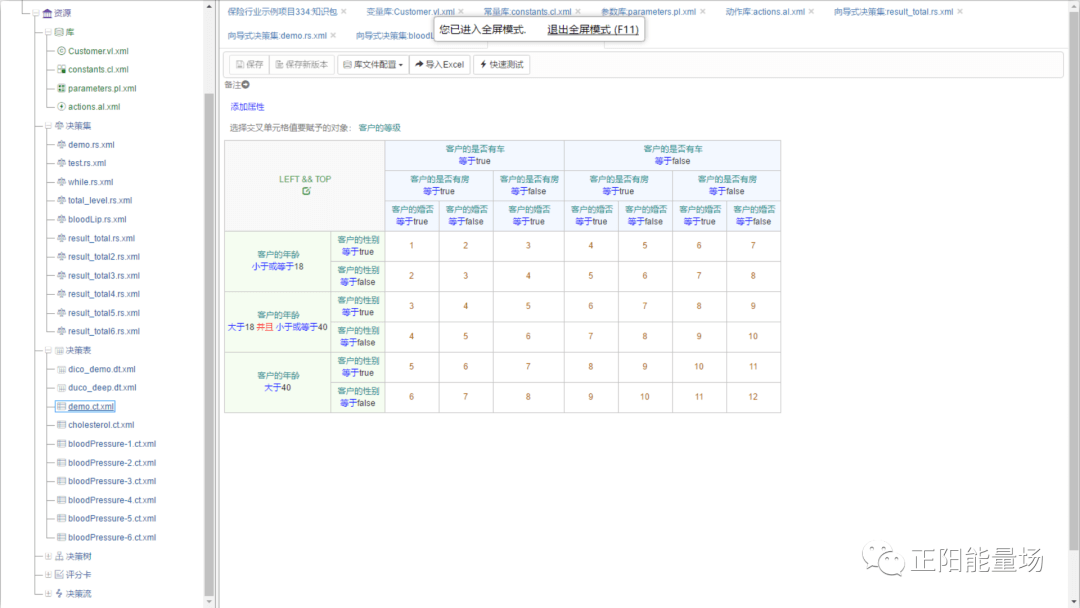
Task: Click the 导入Excel button
Action: click(x=439, y=65)
